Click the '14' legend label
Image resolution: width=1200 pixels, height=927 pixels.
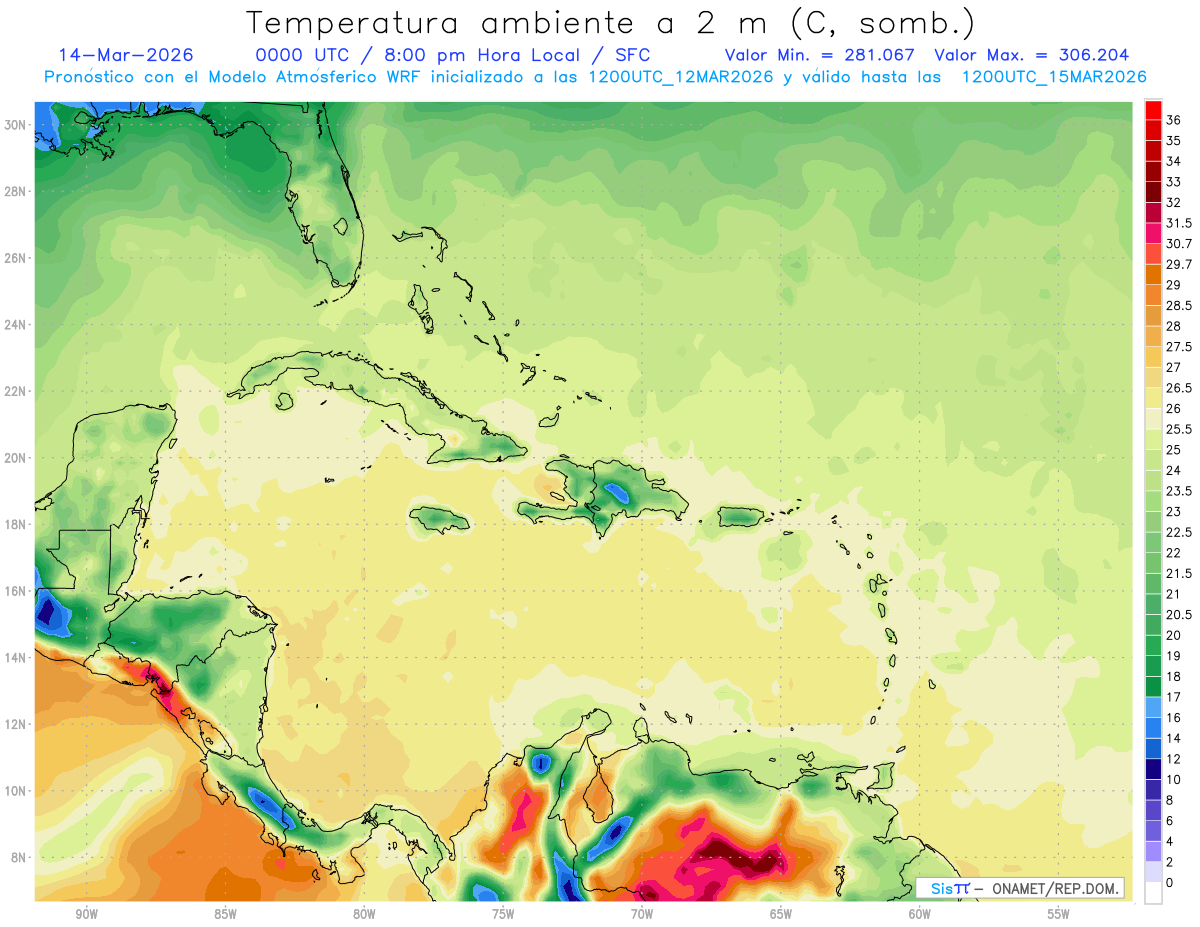coord(1174,738)
